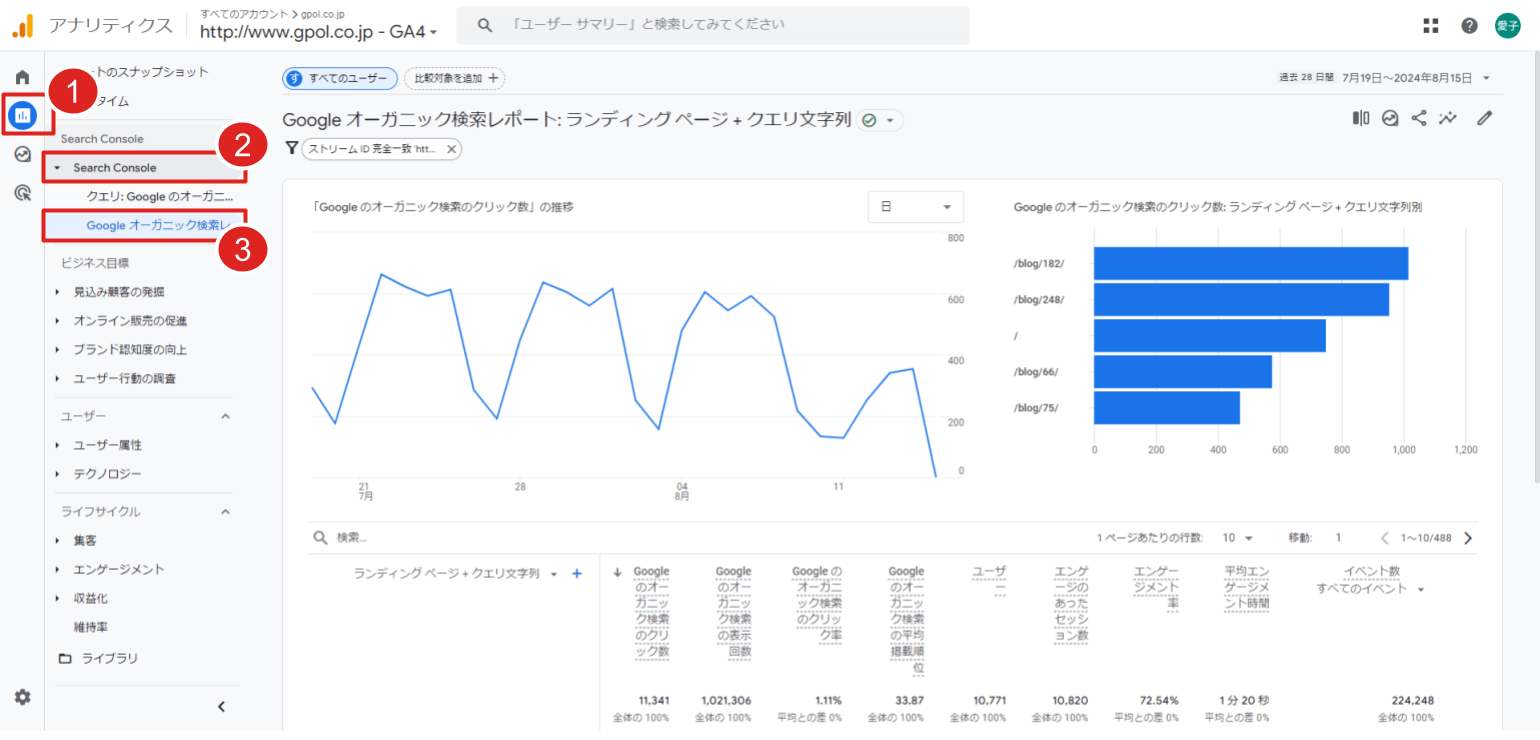
Task: Click the 愛子 account avatar
Action: (1507, 26)
